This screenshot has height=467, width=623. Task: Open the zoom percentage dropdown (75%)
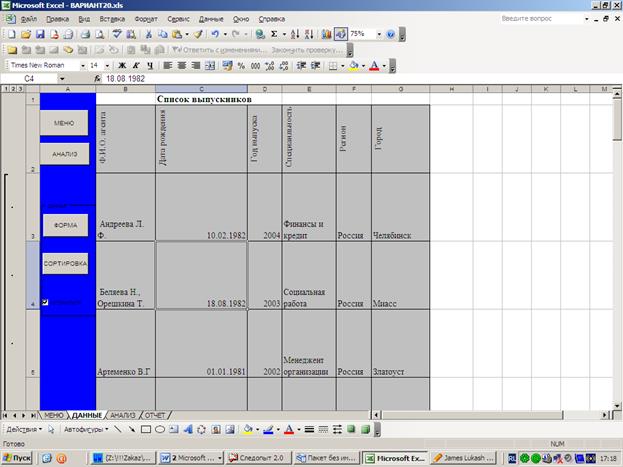tap(379, 35)
